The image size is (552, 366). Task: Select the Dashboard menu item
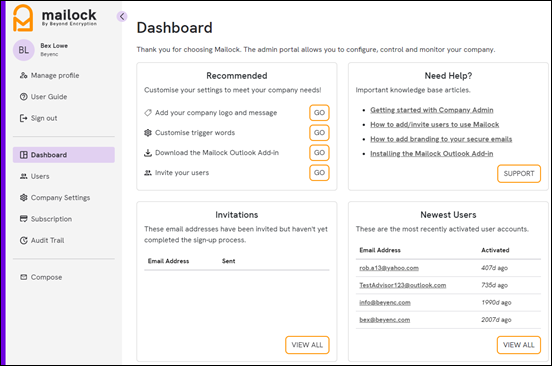tap(64, 155)
